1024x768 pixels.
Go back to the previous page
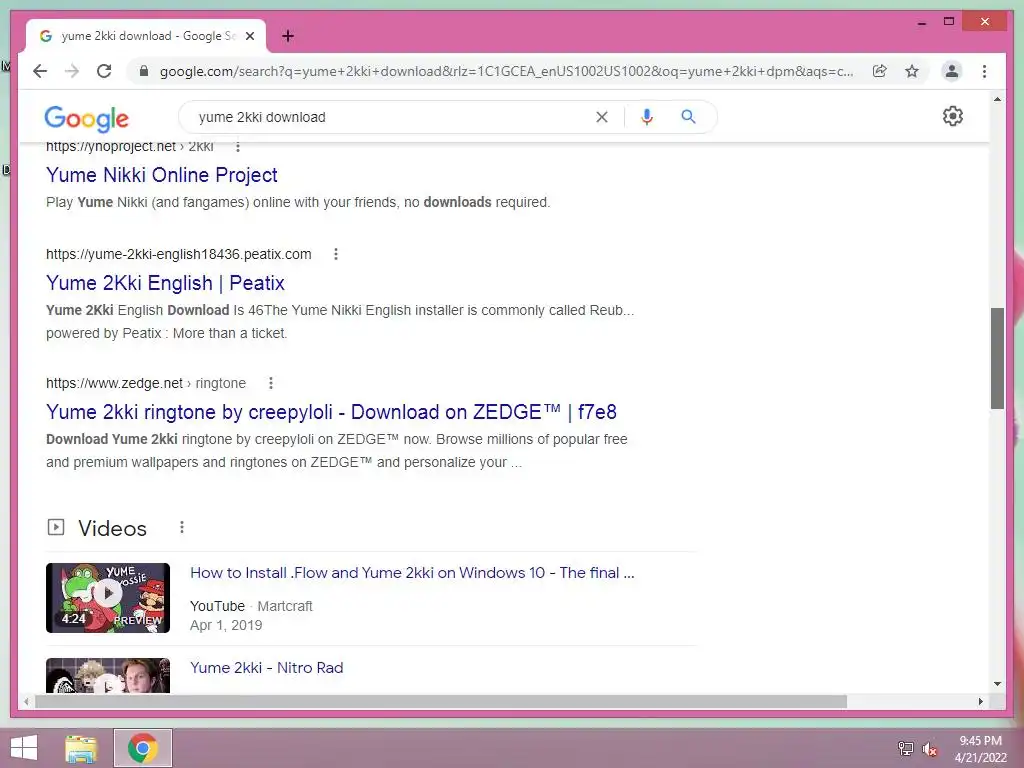click(x=40, y=71)
